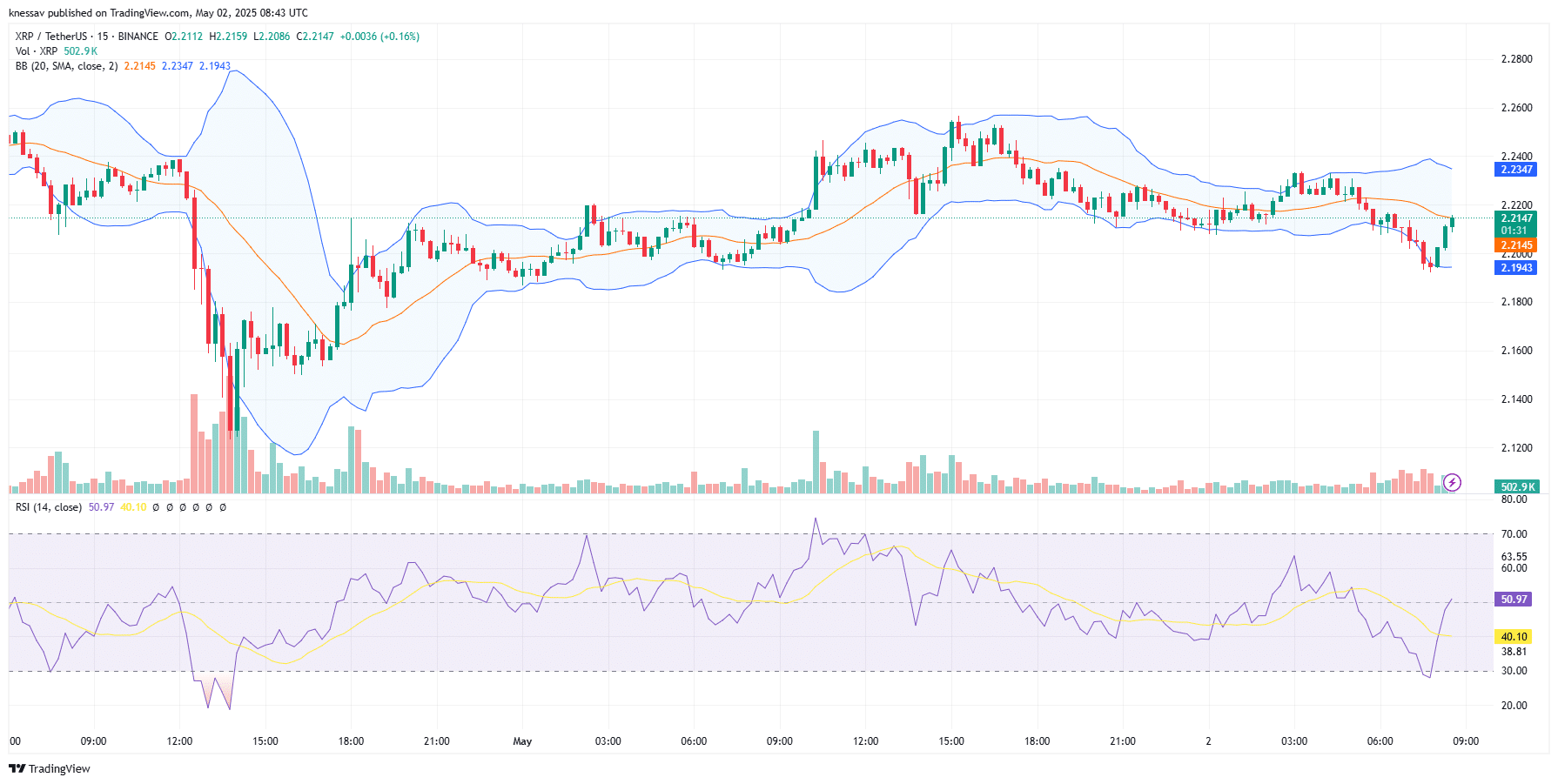Click the latest green candlestick on chart

pos(1452,223)
